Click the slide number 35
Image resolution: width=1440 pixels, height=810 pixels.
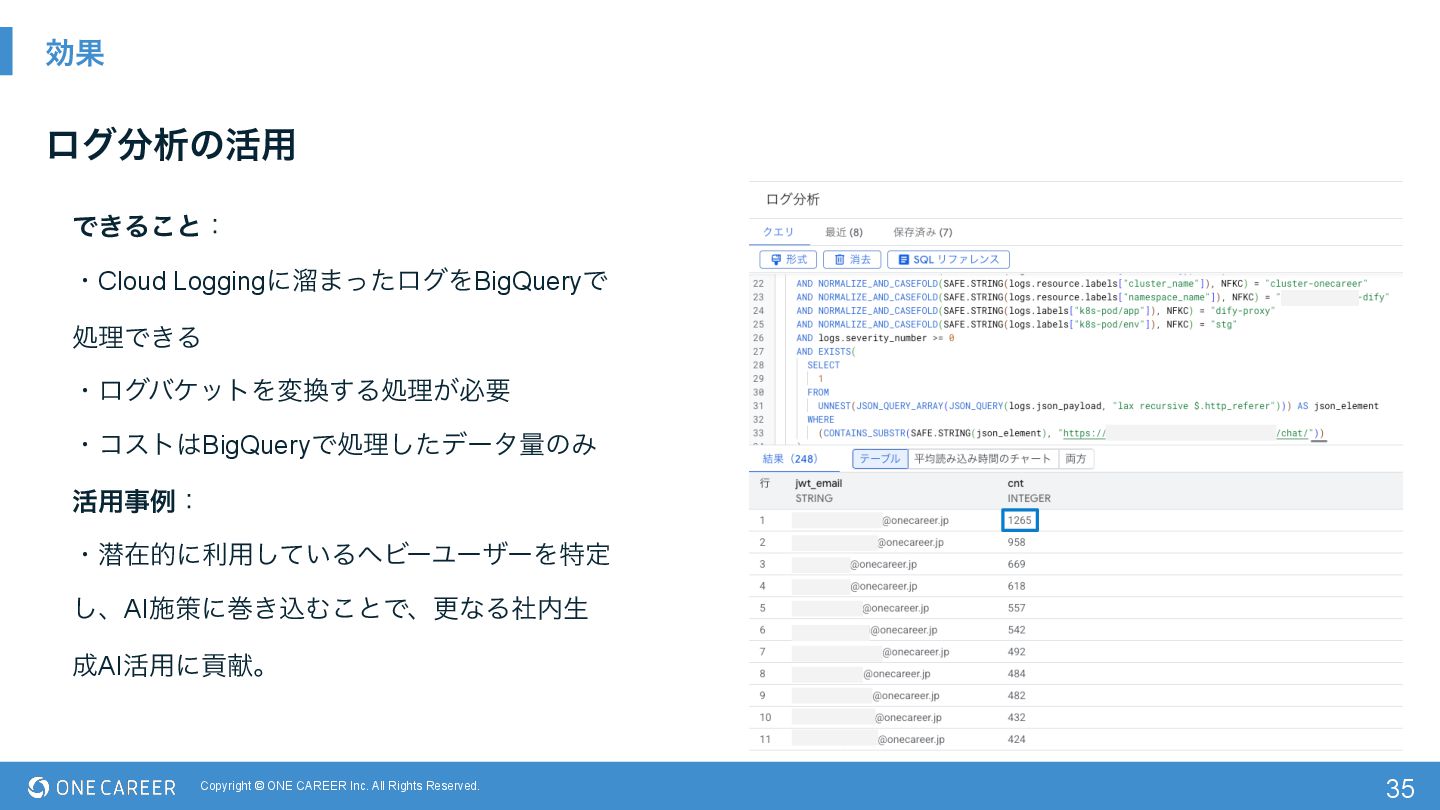(1400, 788)
